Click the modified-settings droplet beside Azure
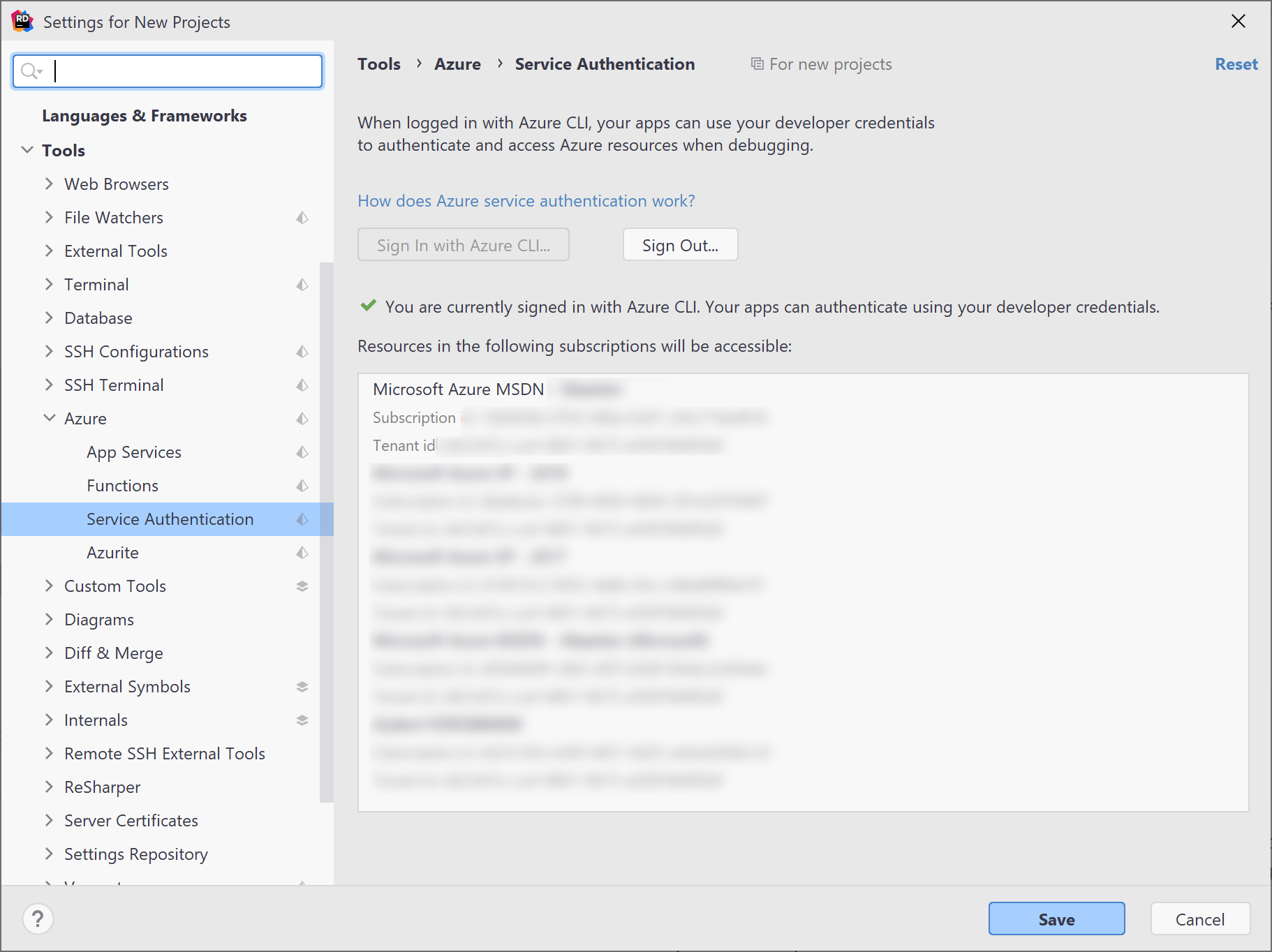Image resolution: width=1272 pixels, height=952 pixels. pos(302,418)
